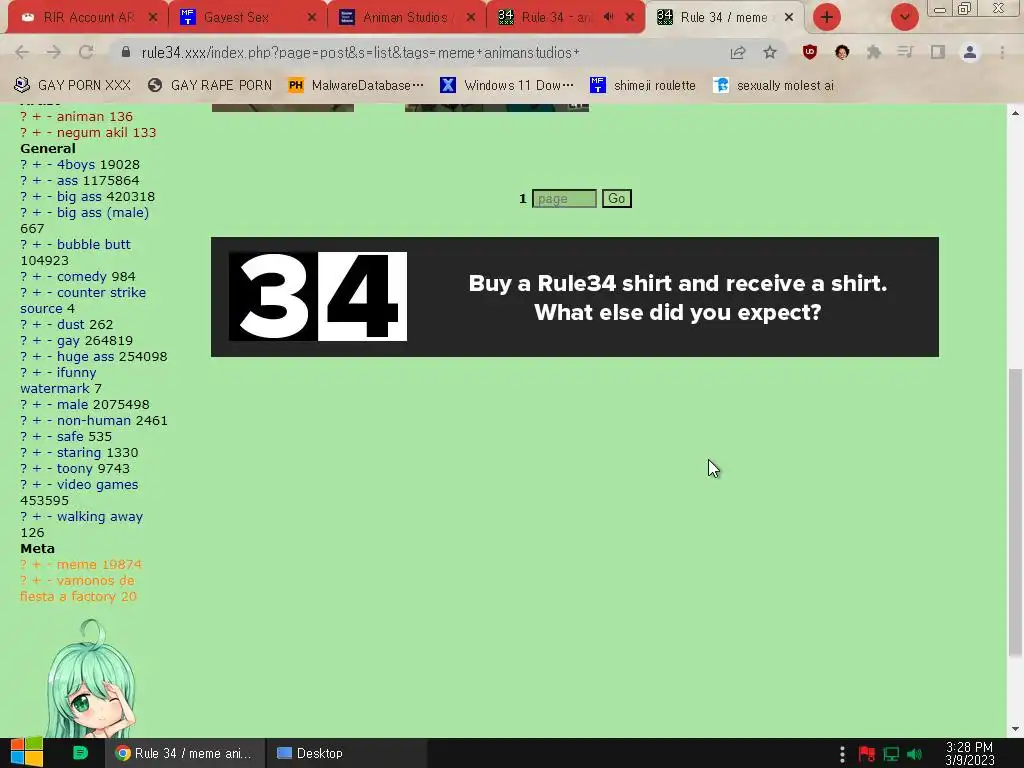The image size is (1024, 768).
Task: Open the Chrome profile avatar
Action: coord(970,52)
